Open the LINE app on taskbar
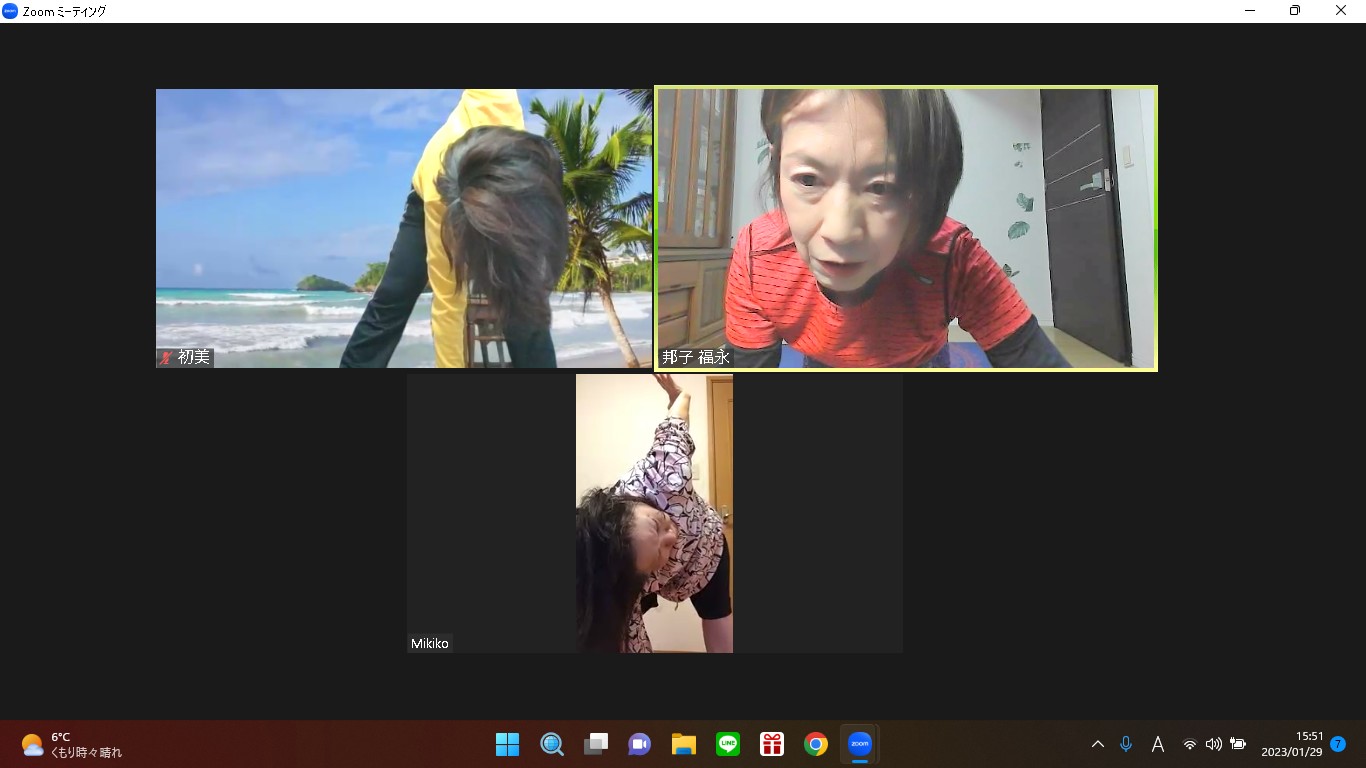 (x=728, y=744)
